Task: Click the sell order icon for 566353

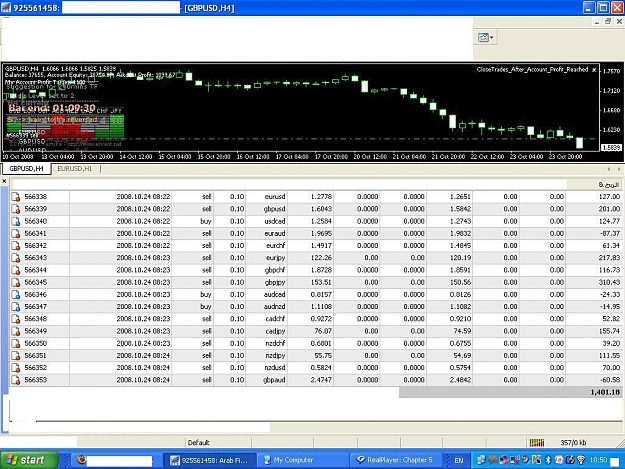Action: (16, 380)
